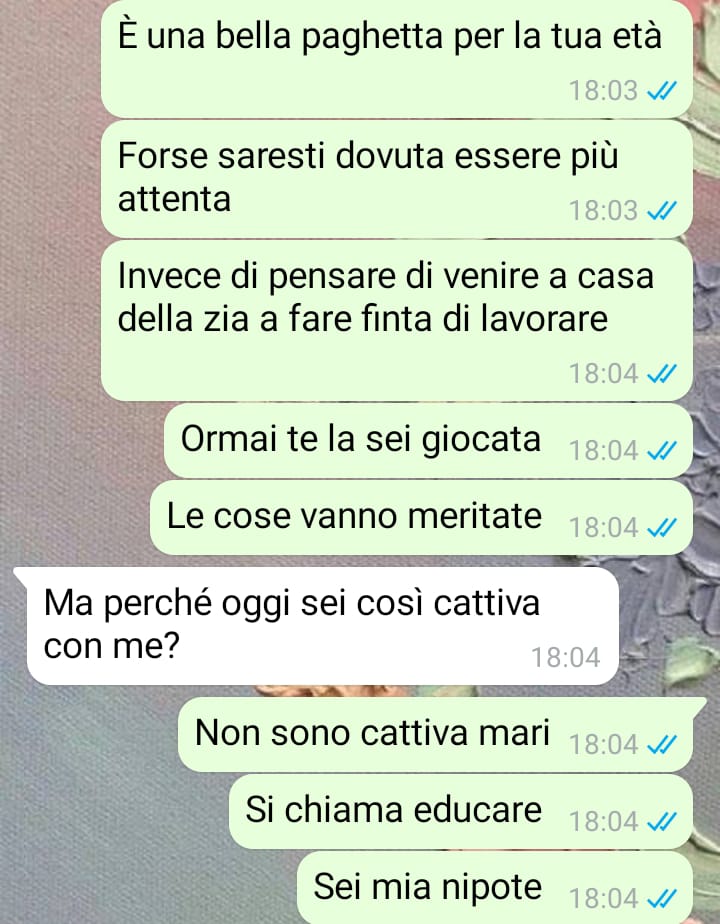Viewport: 720px width, 924px height.
Task: Click the double check next to 'Ormai te la sei giocata'
Action: click(x=662, y=451)
